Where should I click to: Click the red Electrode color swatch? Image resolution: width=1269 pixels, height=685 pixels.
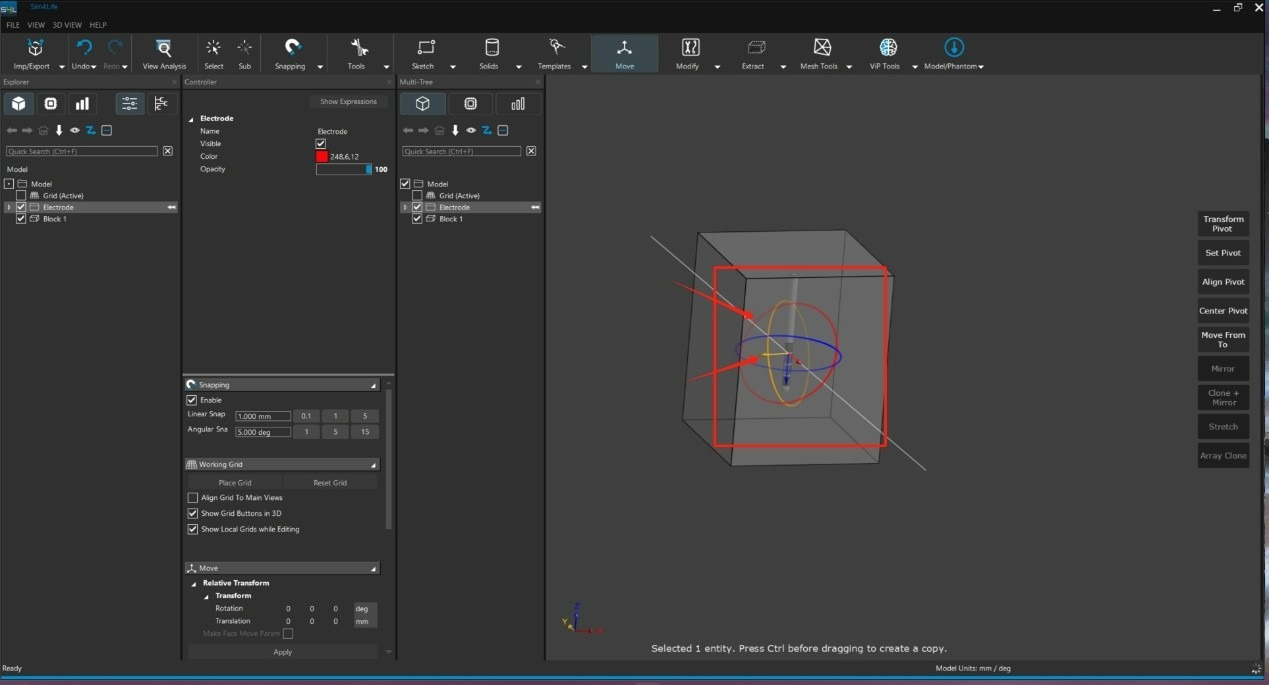(322, 157)
